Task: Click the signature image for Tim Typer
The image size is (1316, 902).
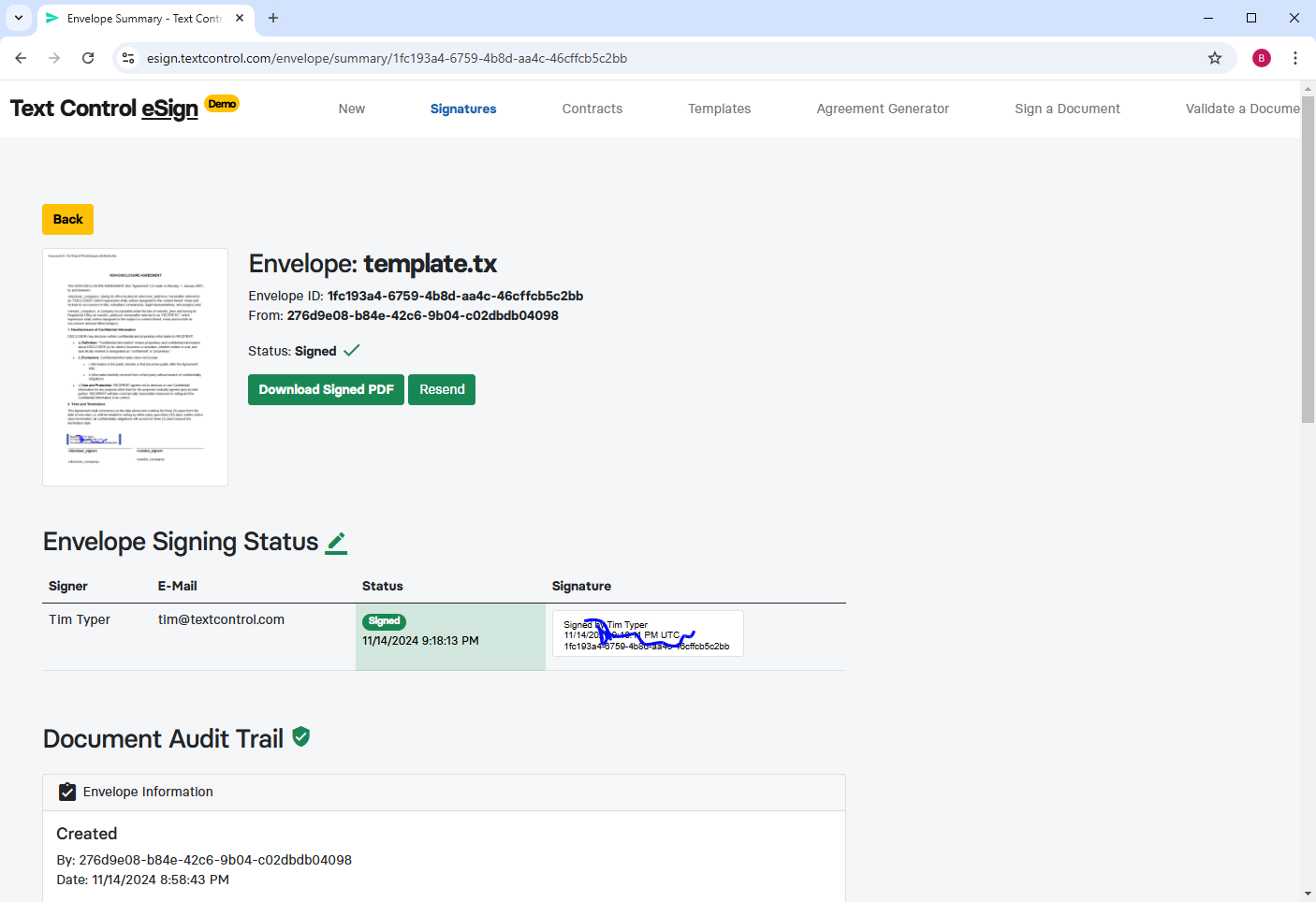Action: point(648,634)
